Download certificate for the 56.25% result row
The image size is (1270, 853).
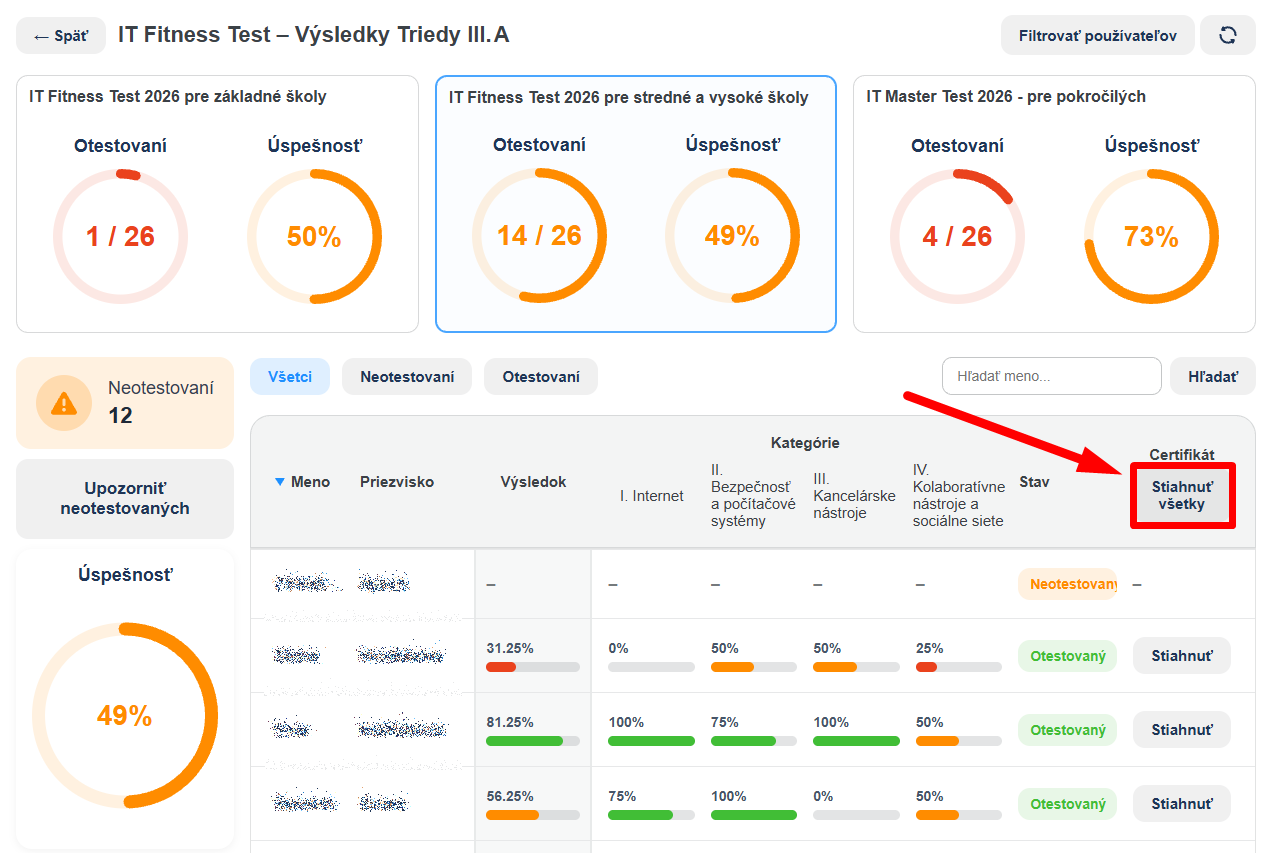point(1182,804)
